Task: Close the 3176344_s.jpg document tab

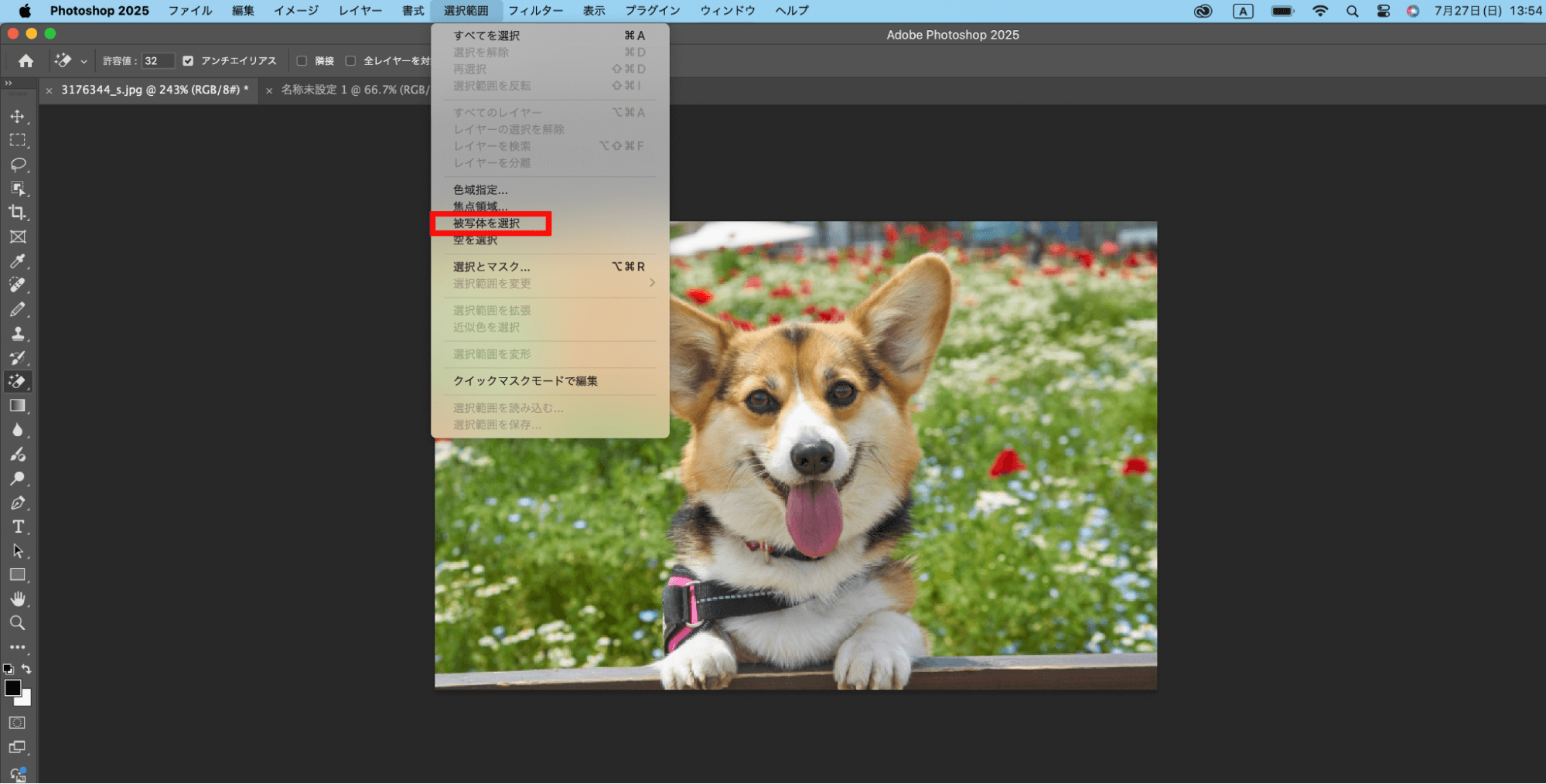Action: pos(49,90)
